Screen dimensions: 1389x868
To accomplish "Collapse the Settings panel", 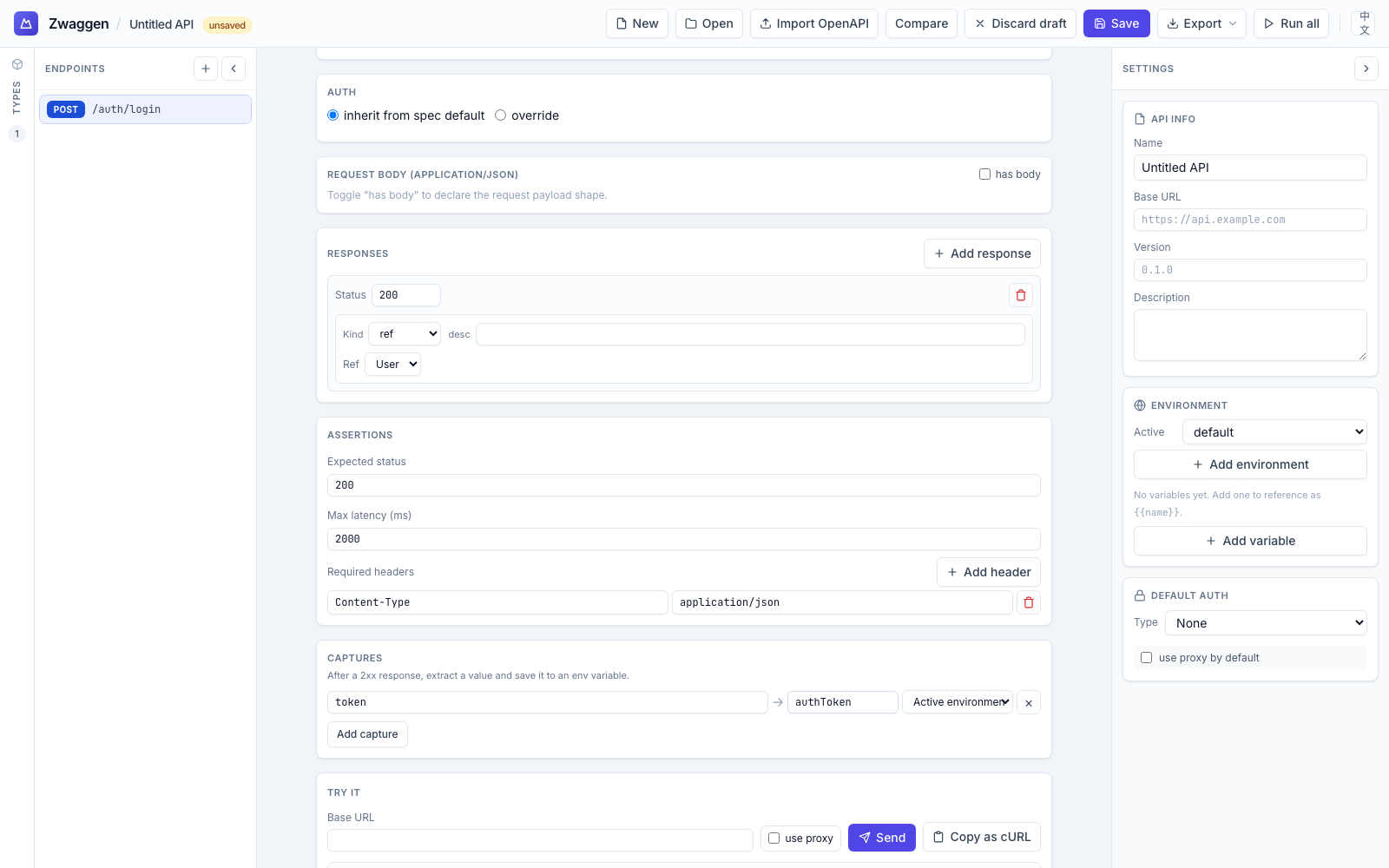I will [x=1366, y=69].
